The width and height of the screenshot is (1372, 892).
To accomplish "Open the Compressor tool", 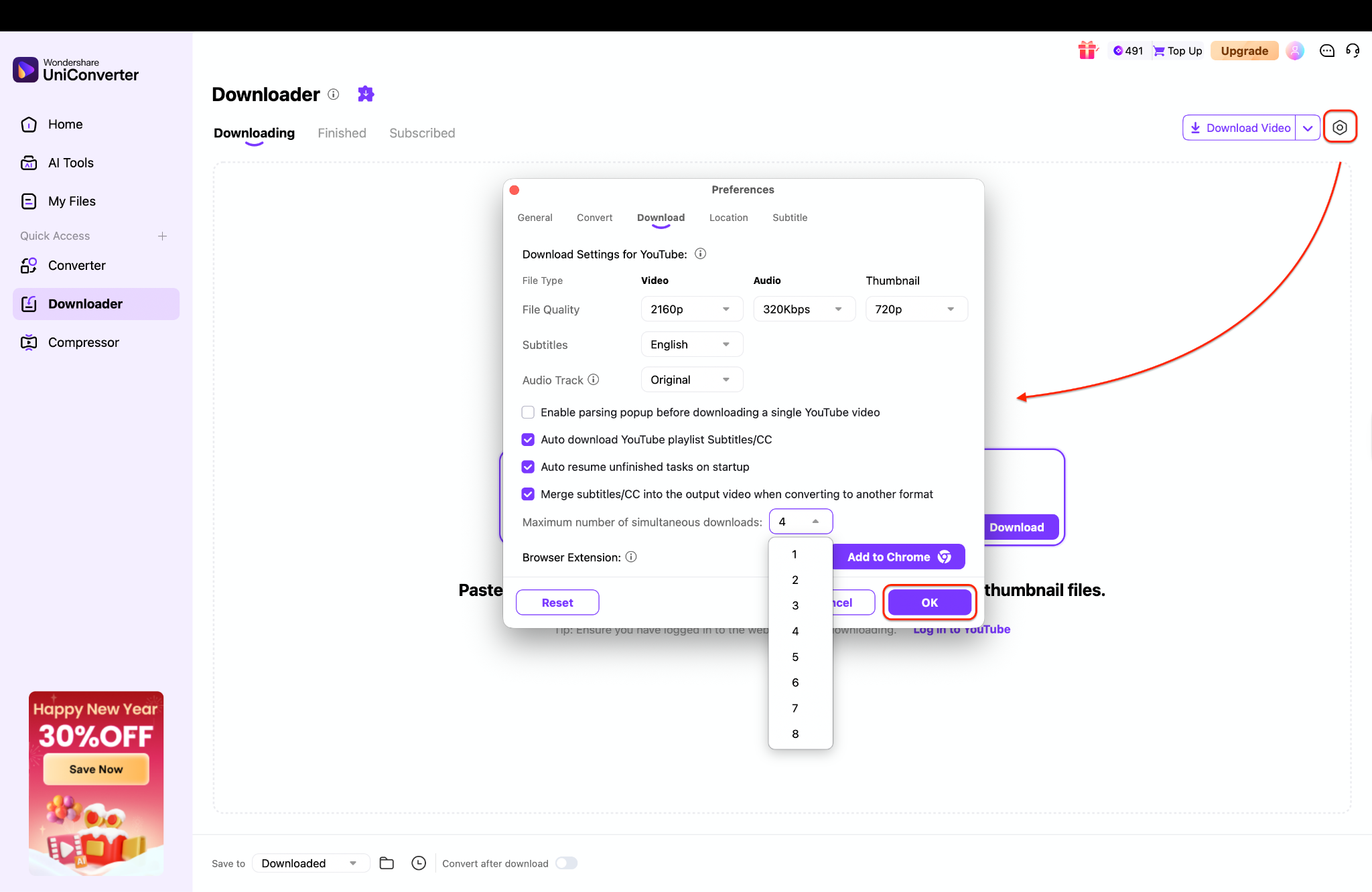I will pos(83,342).
